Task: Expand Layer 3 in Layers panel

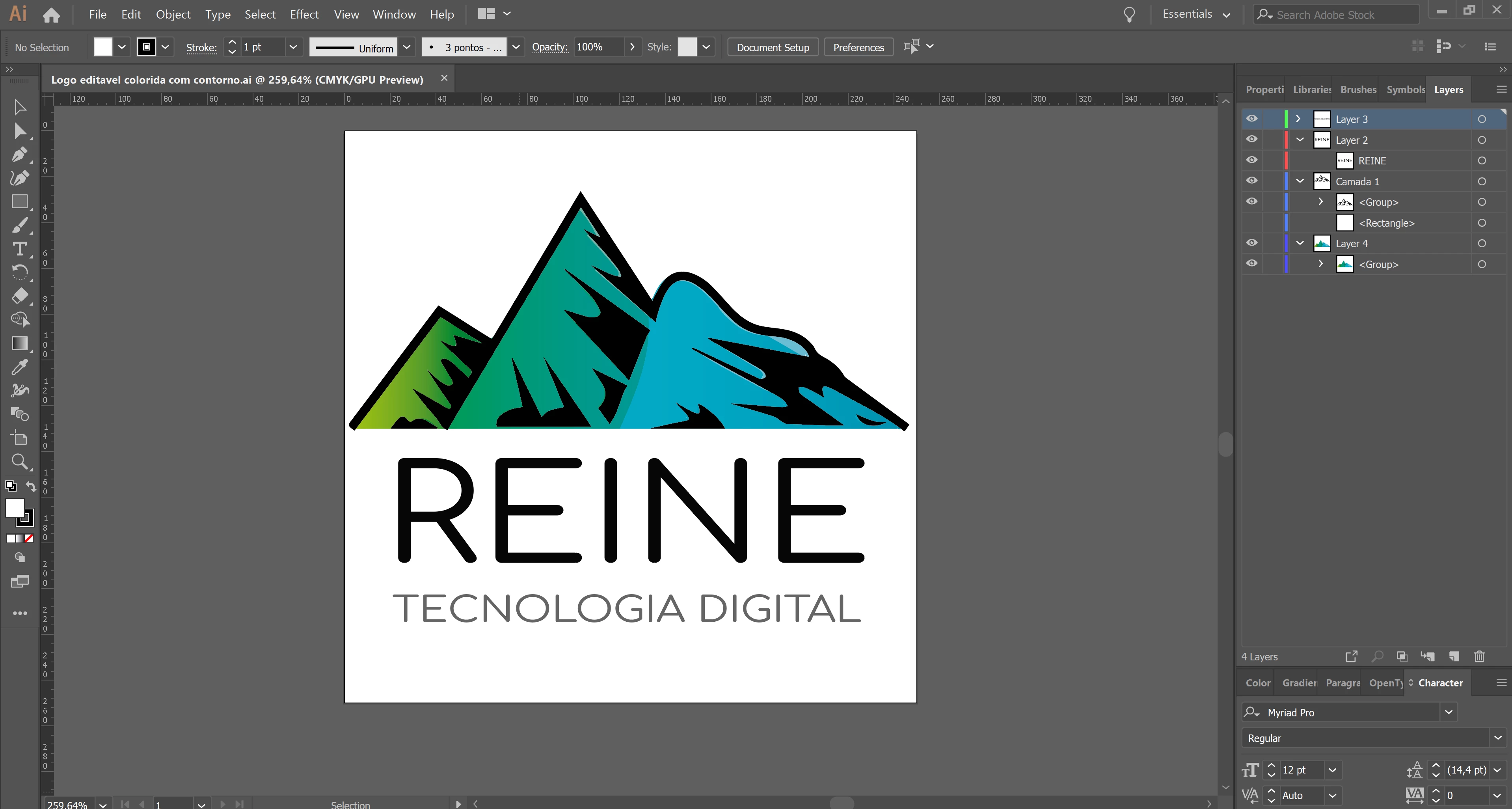Action: [1298, 119]
